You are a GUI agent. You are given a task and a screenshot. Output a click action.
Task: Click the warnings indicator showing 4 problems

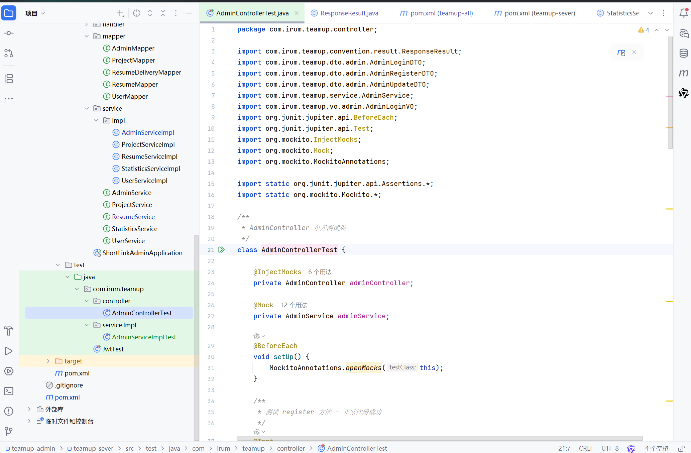(x=643, y=30)
